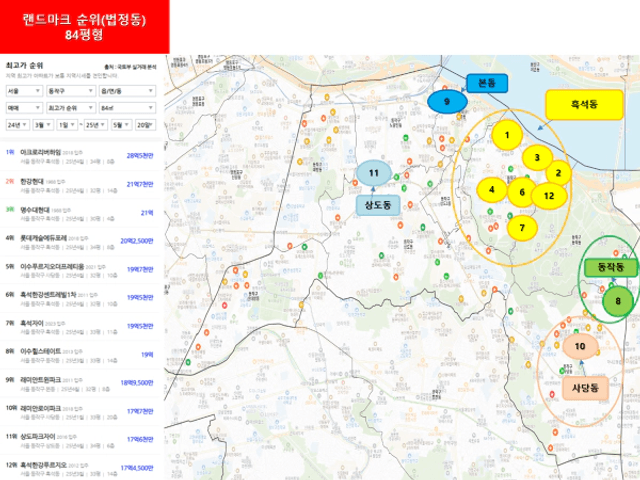Click the blue 본동 callout label
This screenshot has width=640, height=480.
point(487,83)
